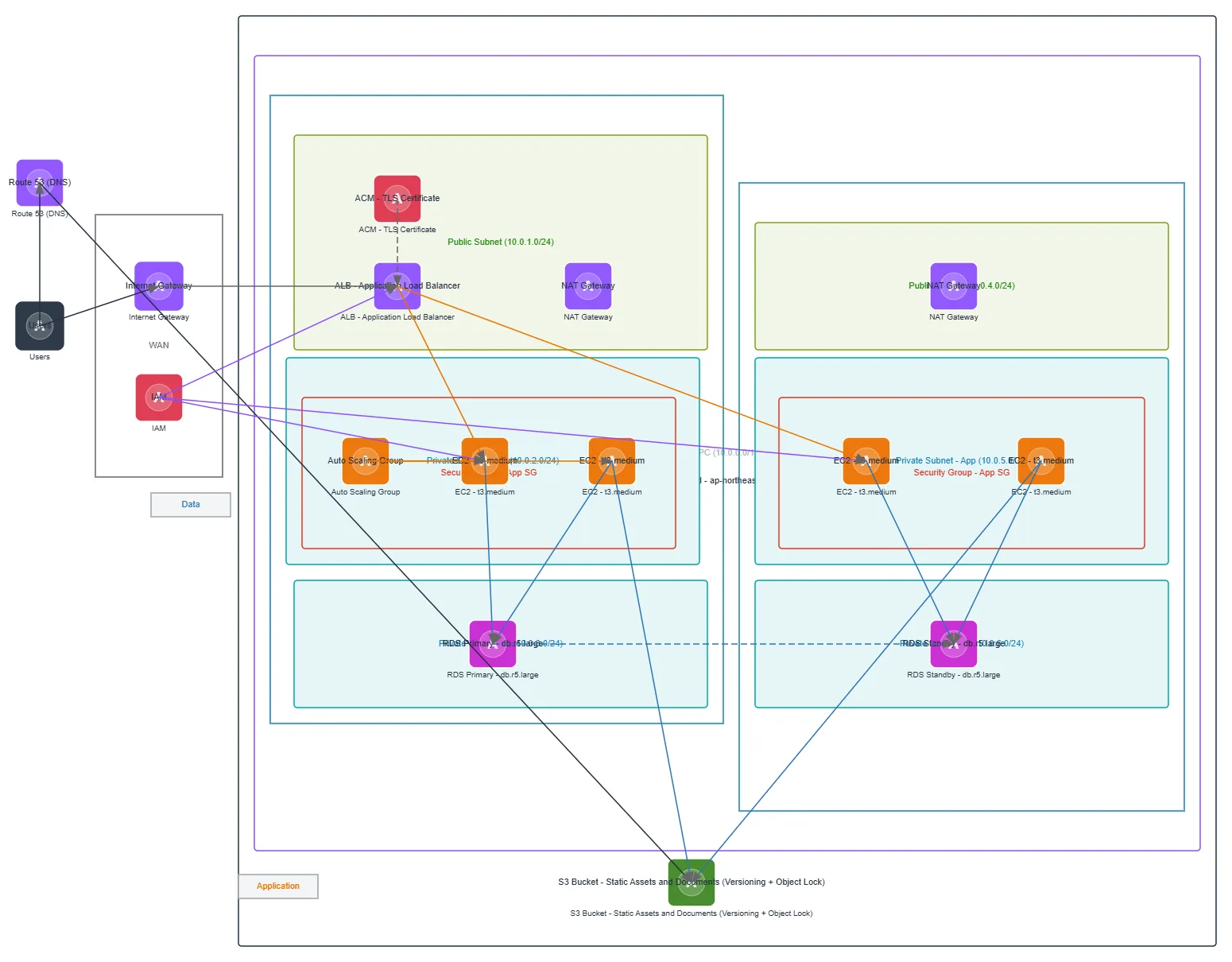Select the Route 53 (DNS) icon
The height and width of the screenshot is (962, 1232).
[40, 183]
